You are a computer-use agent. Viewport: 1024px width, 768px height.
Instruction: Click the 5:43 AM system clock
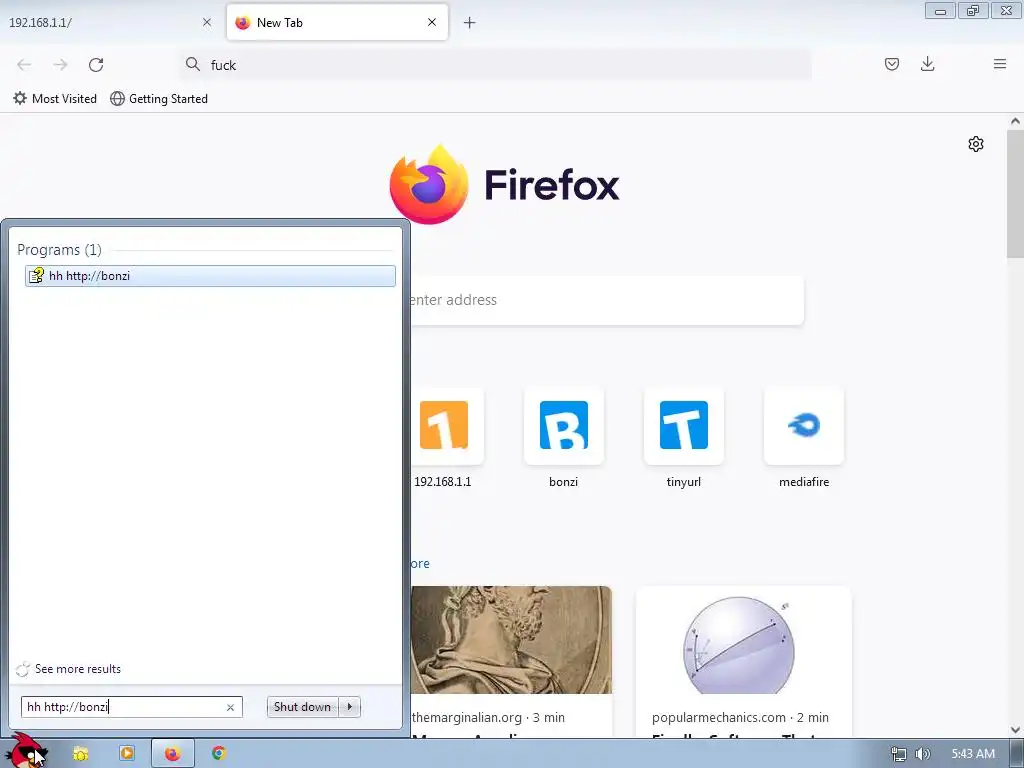click(x=973, y=754)
